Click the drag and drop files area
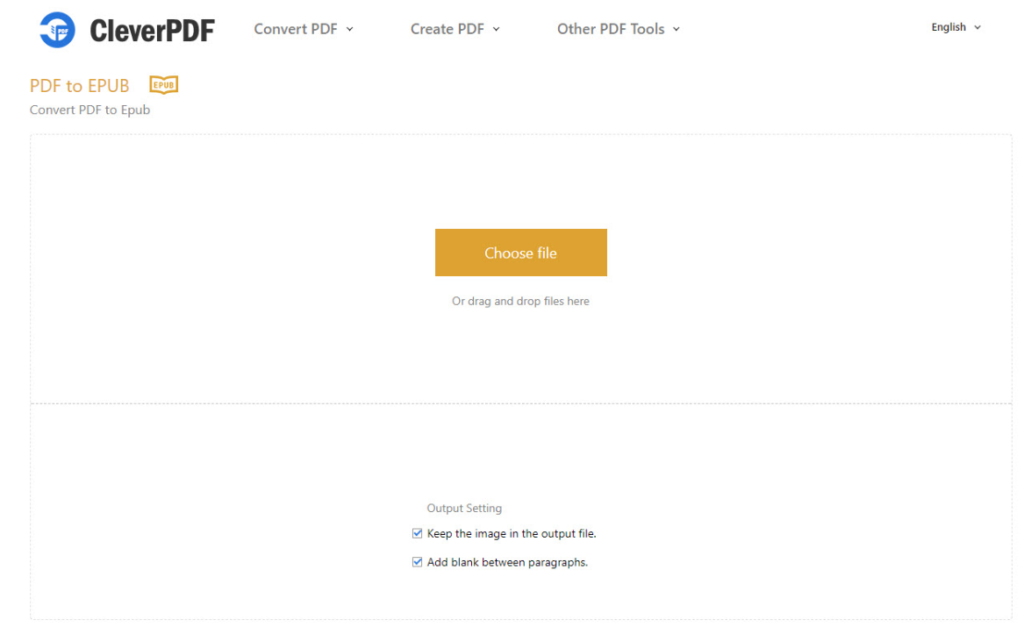 pos(520,300)
